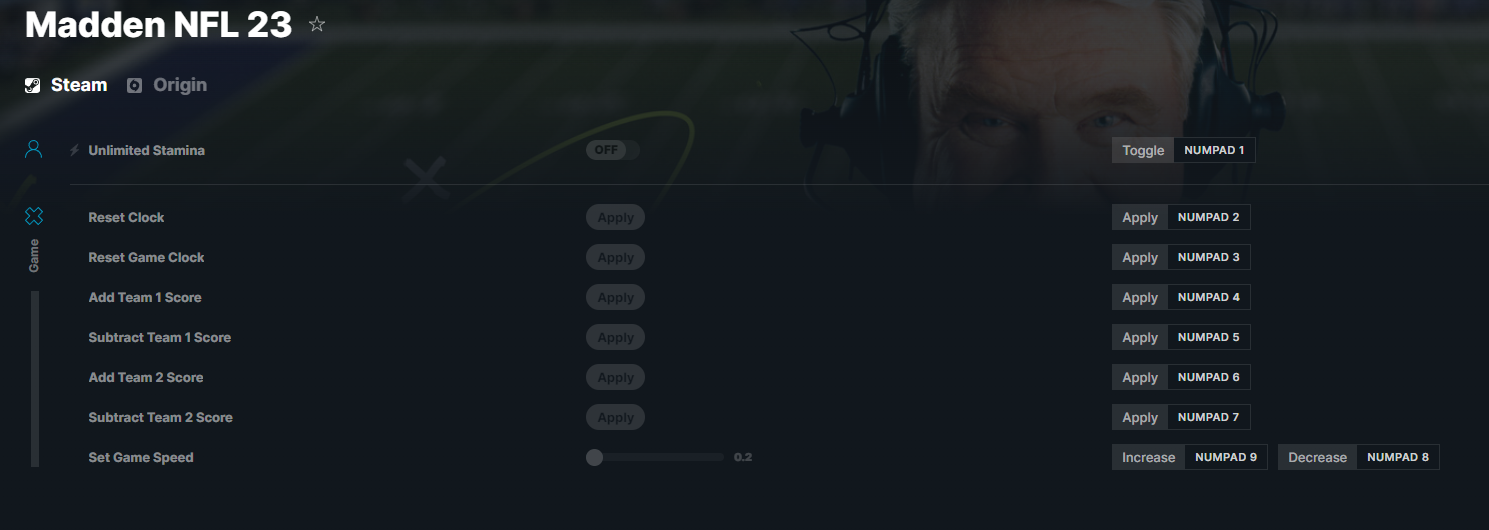Viewport: 1489px width, 530px height.
Task: Select the Game category icon in sidebar
Action: 34,216
